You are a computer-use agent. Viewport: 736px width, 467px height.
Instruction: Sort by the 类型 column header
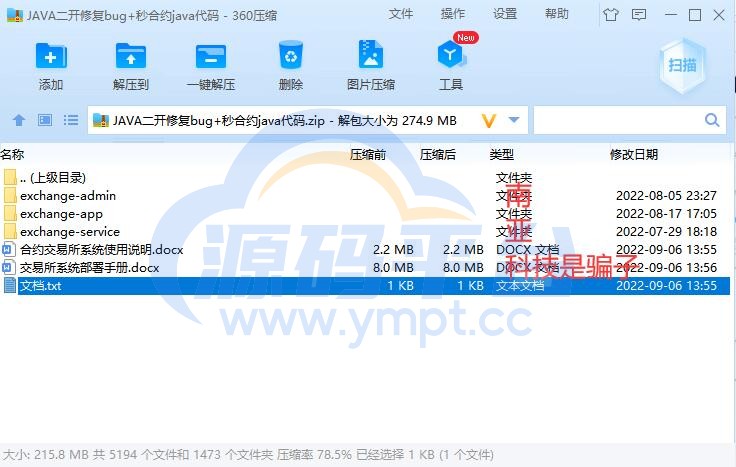(x=501, y=154)
